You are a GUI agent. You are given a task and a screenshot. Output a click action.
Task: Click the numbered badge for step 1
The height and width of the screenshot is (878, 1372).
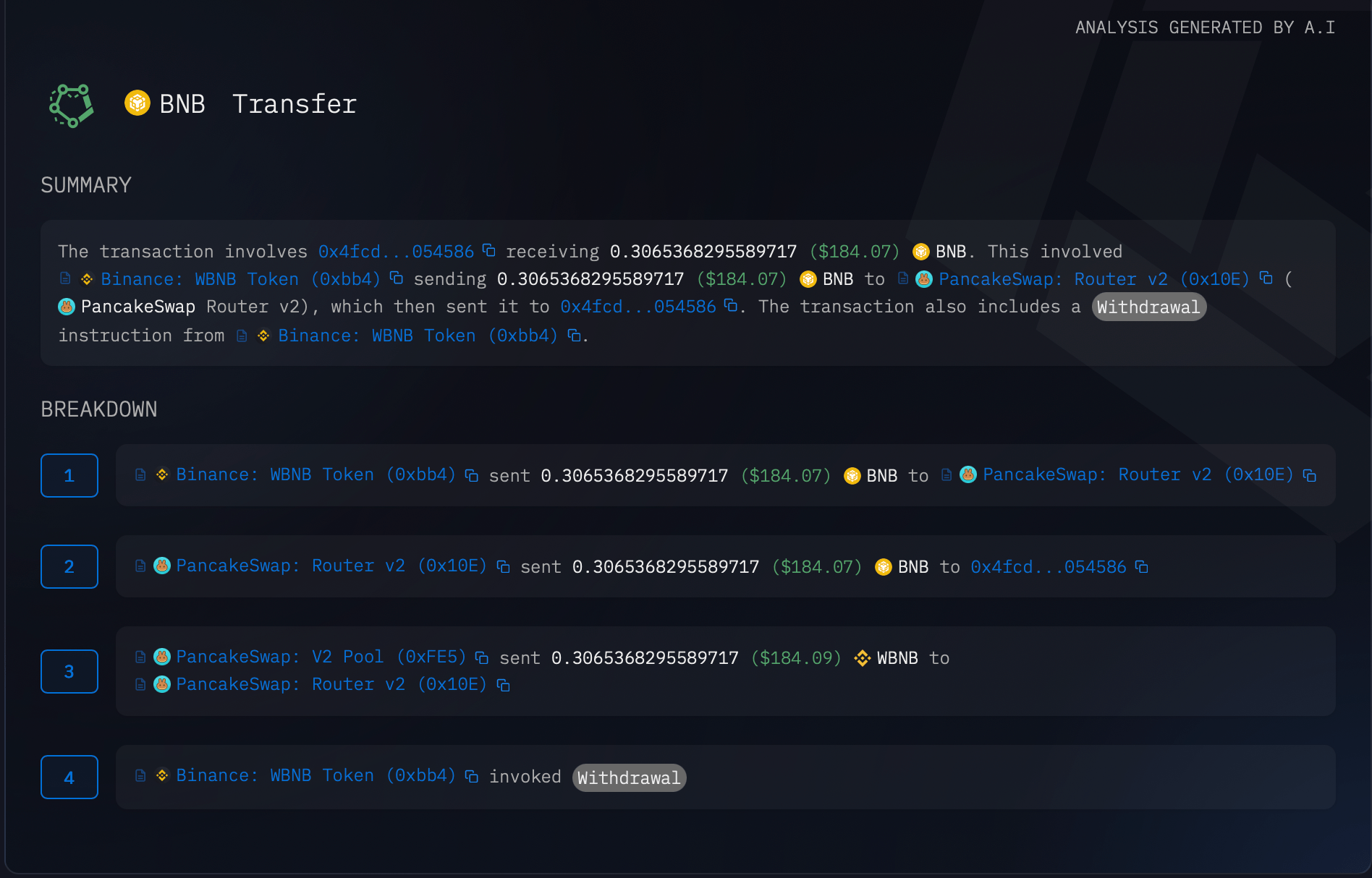(69, 475)
